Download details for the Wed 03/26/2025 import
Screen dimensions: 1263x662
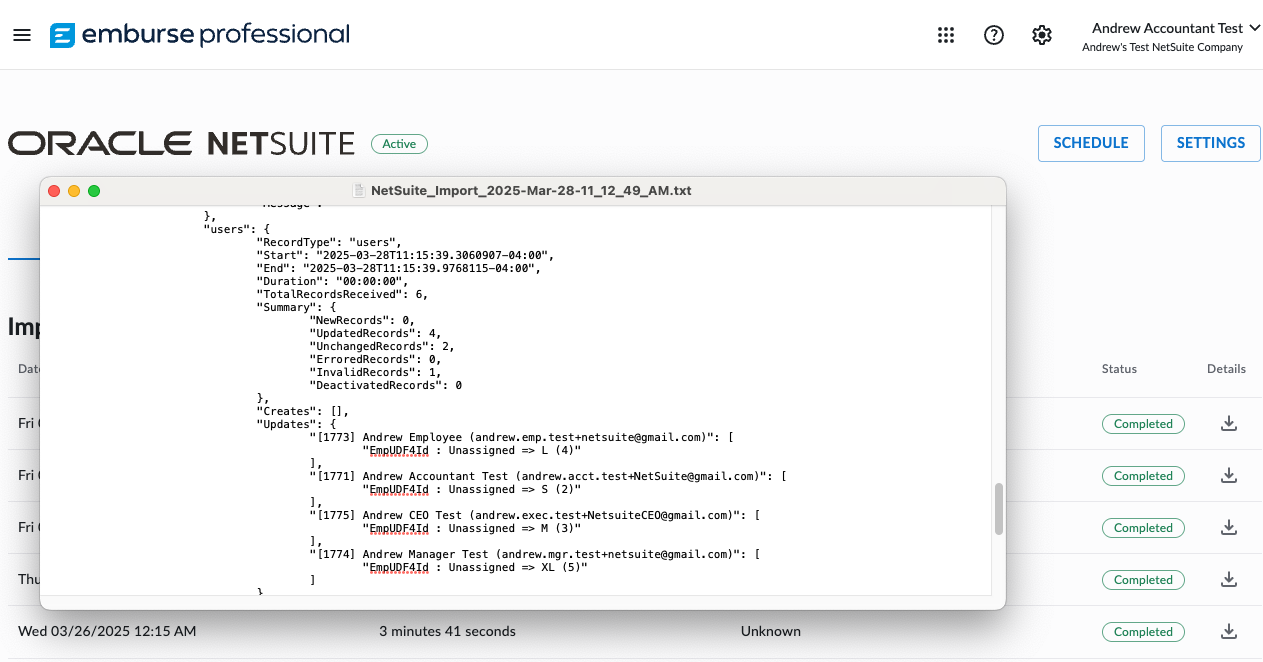1229,631
